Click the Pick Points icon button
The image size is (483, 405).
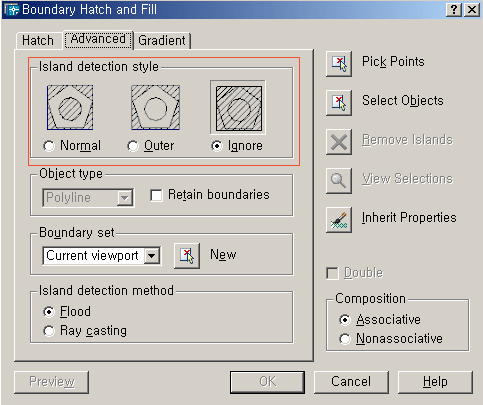339,64
